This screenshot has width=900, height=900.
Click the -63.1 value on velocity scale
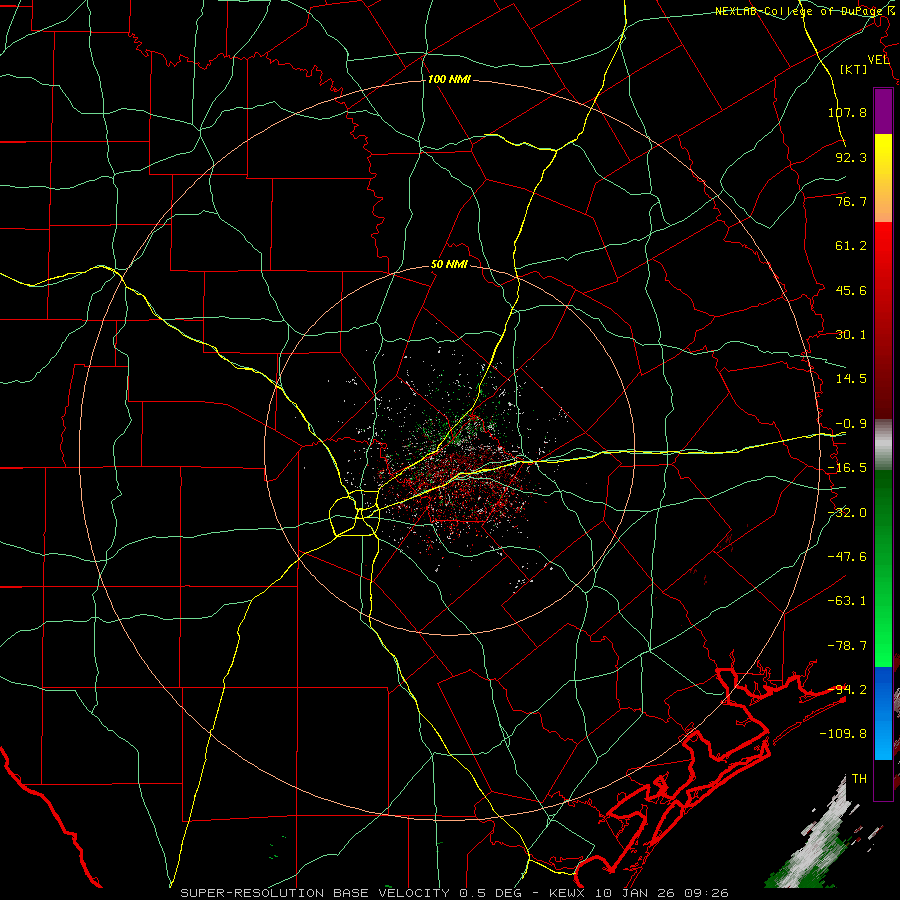pos(847,601)
